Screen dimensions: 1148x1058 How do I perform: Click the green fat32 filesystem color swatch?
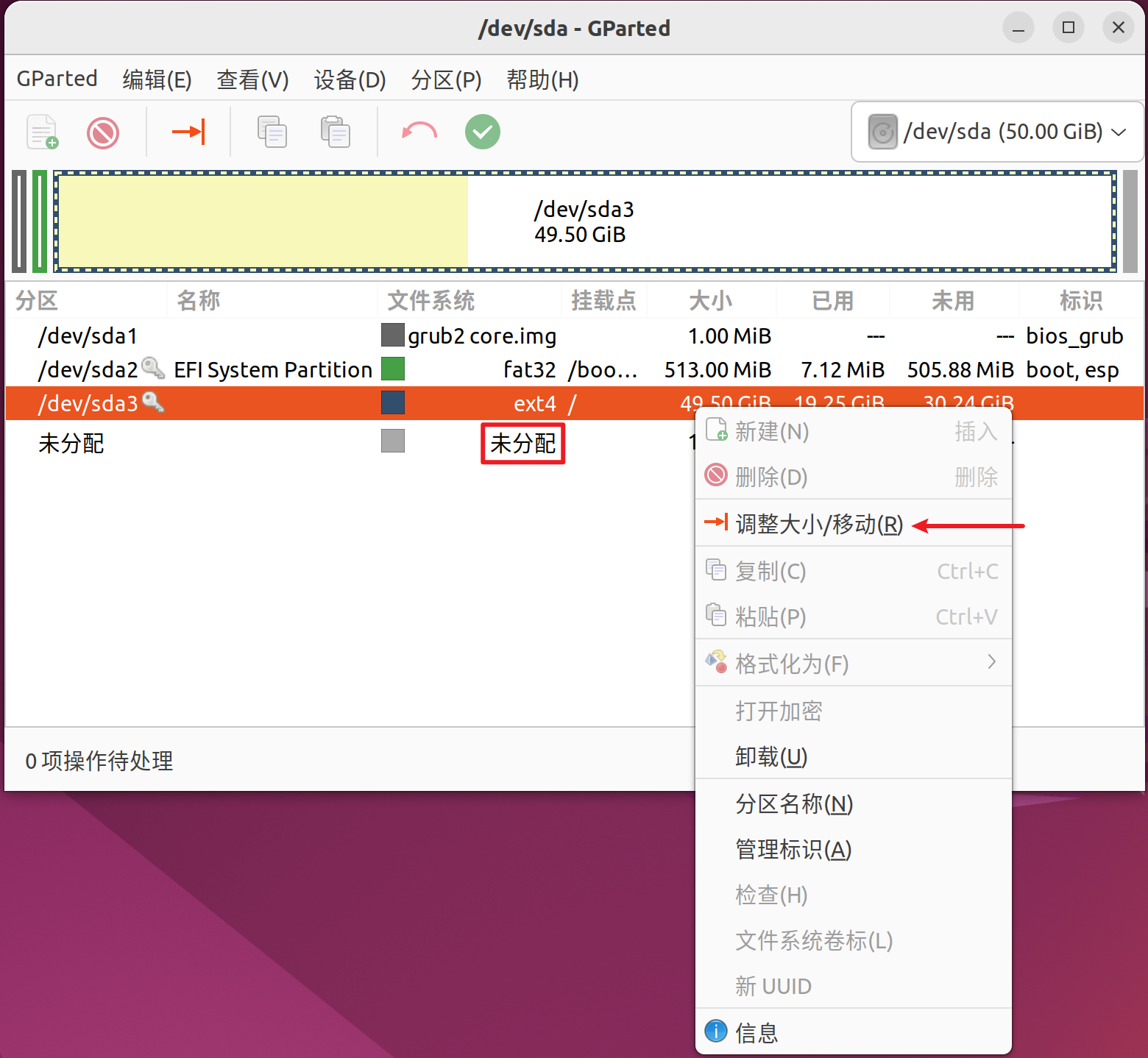393,369
